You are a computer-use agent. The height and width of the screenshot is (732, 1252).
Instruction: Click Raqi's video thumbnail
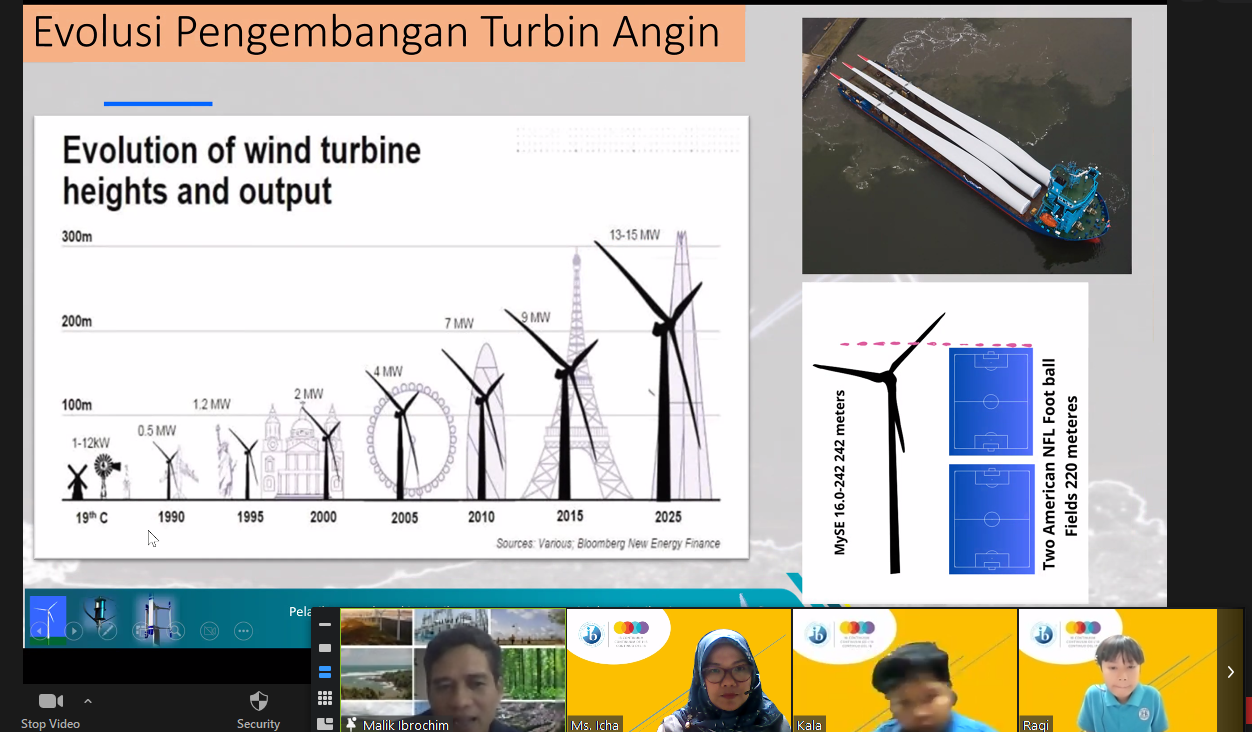click(1117, 670)
